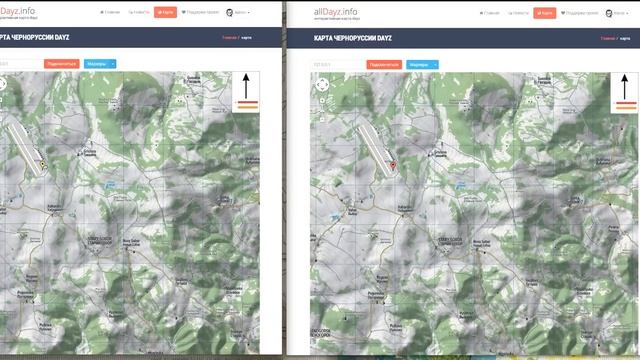This screenshot has width=640, height=360.
Task: Zoom out the right window map
Action: click(322, 119)
